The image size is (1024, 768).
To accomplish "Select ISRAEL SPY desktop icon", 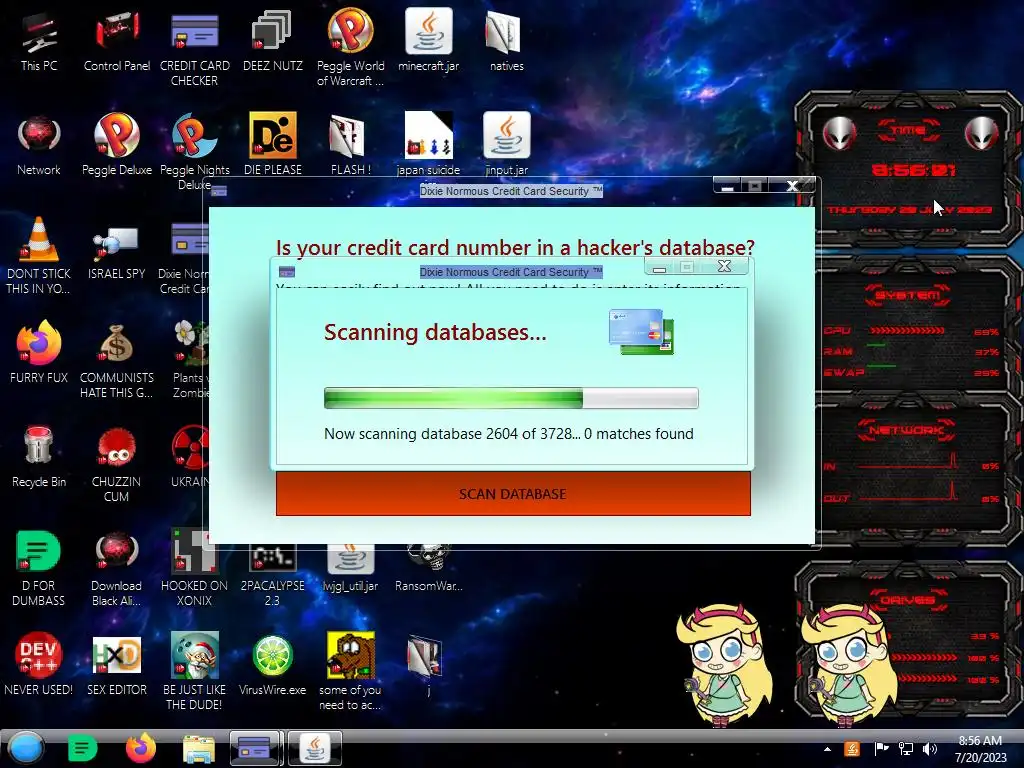I will point(117,253).
